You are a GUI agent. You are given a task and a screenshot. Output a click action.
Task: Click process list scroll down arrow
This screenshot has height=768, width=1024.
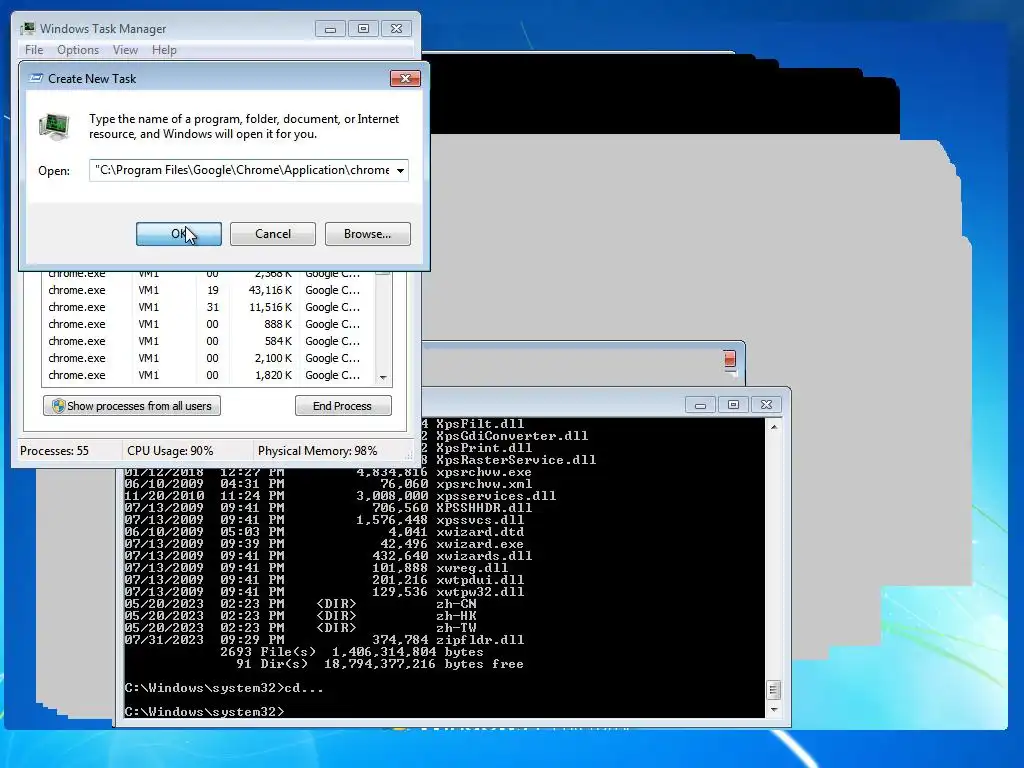pyautogui.click(x=383, y=377)
